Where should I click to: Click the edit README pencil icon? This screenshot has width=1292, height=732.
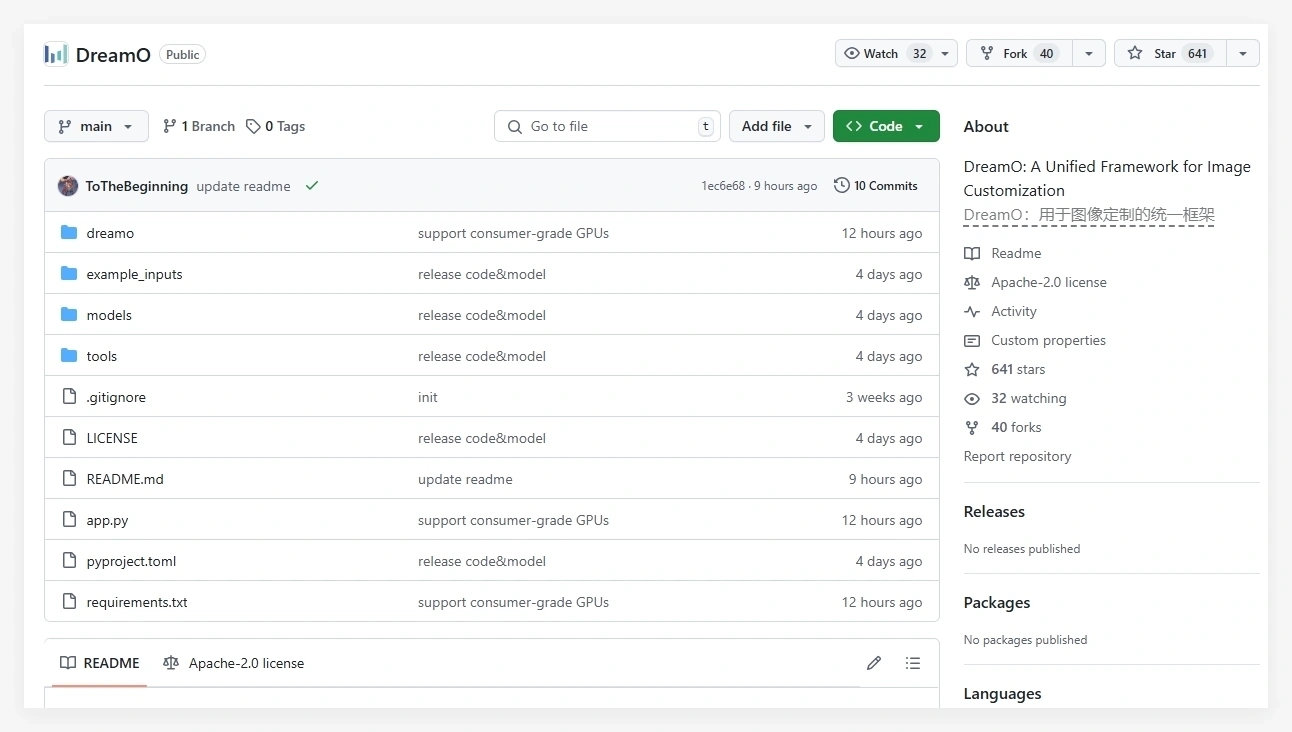click(x=874, y=663)
